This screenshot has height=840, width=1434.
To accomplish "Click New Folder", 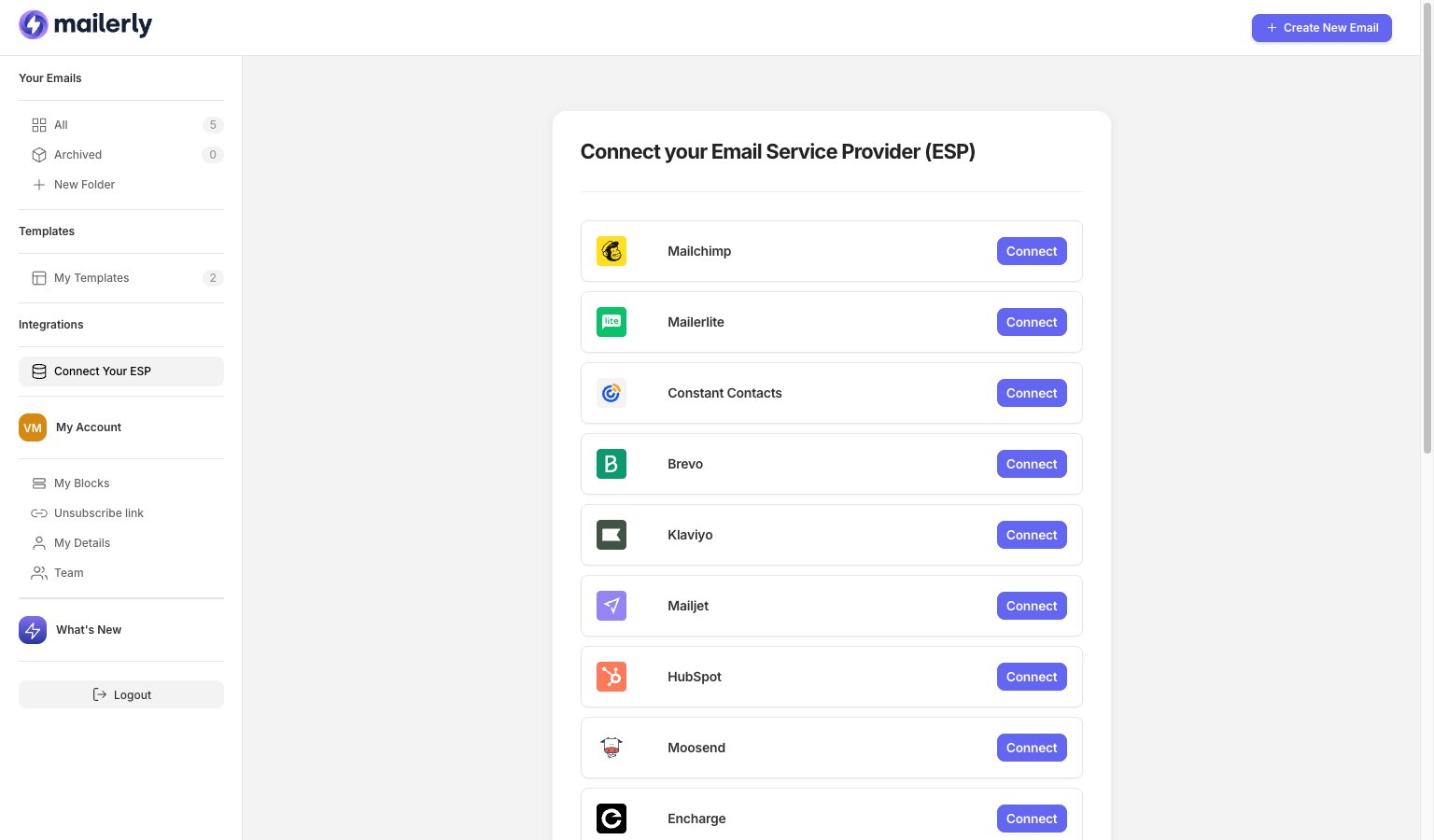I will (84, 184).
